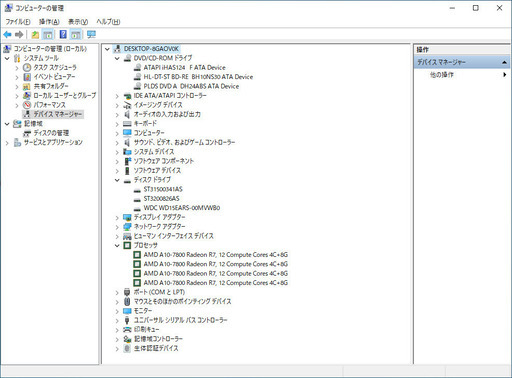The image size is (512, 378).
Task: Click the Help question-mark toolbar icon
Action: (63, 34)
